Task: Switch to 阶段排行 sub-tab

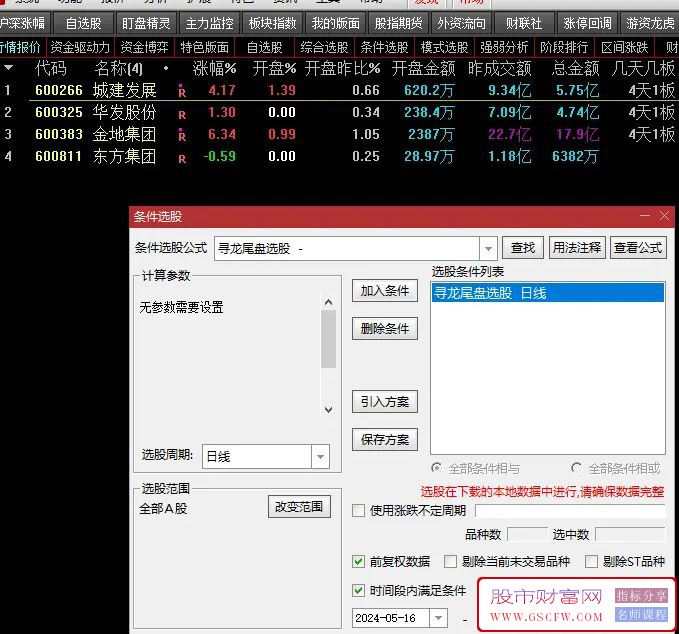Action: click(x=564, y=47)
